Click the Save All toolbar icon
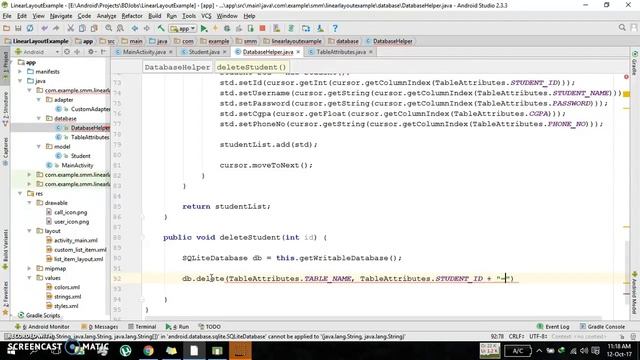 pyautogui.click(x=18, y=28)
